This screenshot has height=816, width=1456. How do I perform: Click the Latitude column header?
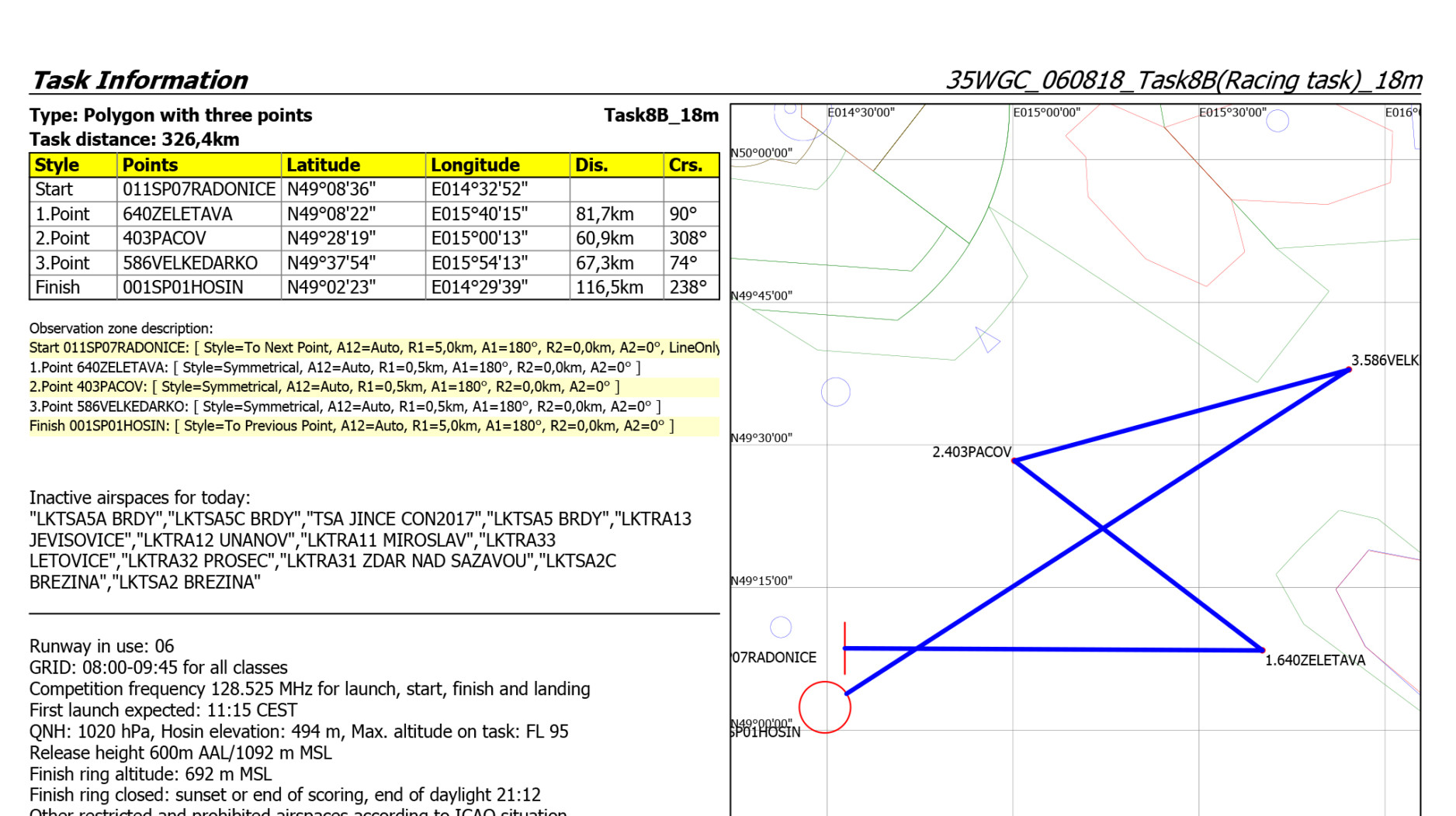[323, 165]
